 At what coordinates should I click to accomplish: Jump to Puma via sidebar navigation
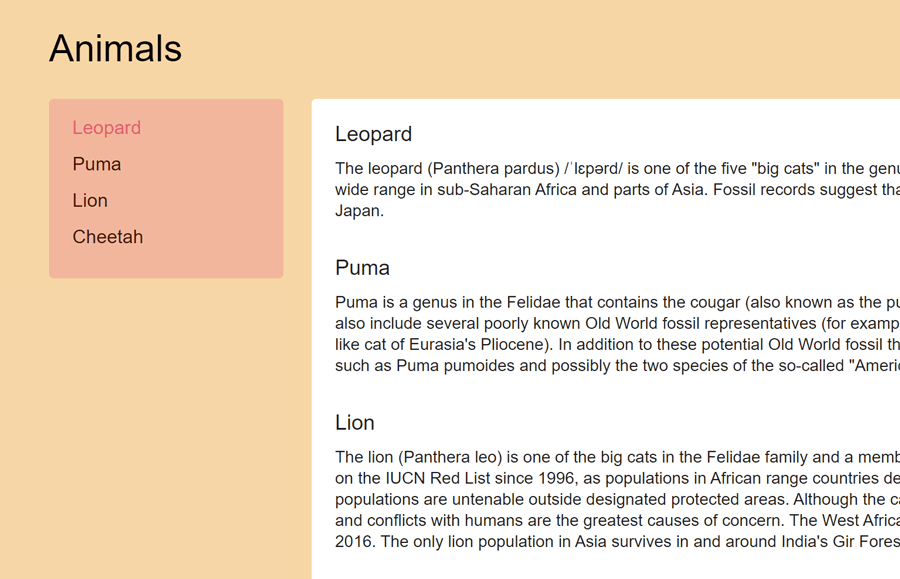[96, 164]
